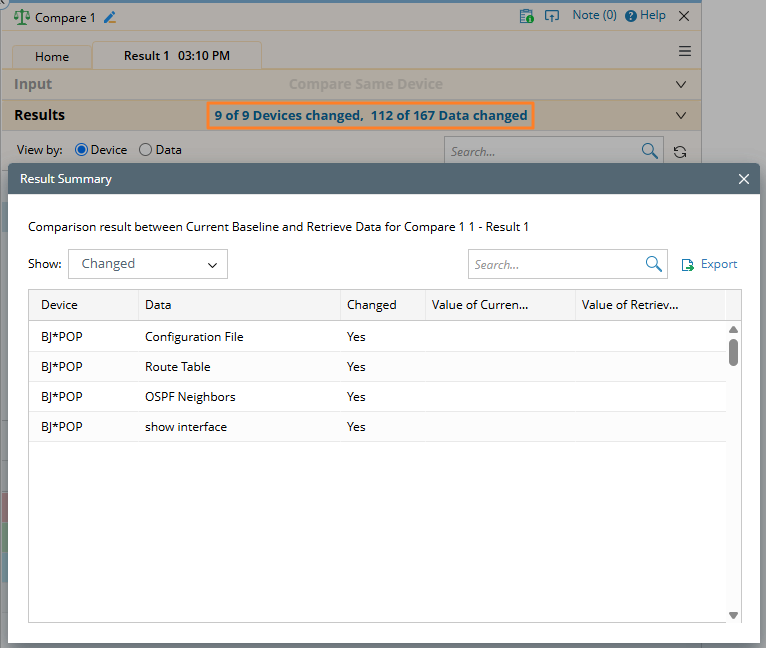Click the clipboard icon in the top toolbar
766x648 pixels.
coord(526,16)
